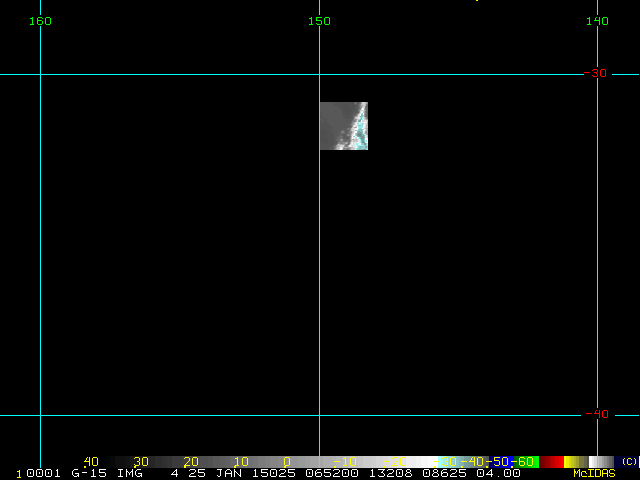The height and width of the screenshot is (480, 640).
Task: Click the McIDAS label in status line
Action: tap(594, 473)
